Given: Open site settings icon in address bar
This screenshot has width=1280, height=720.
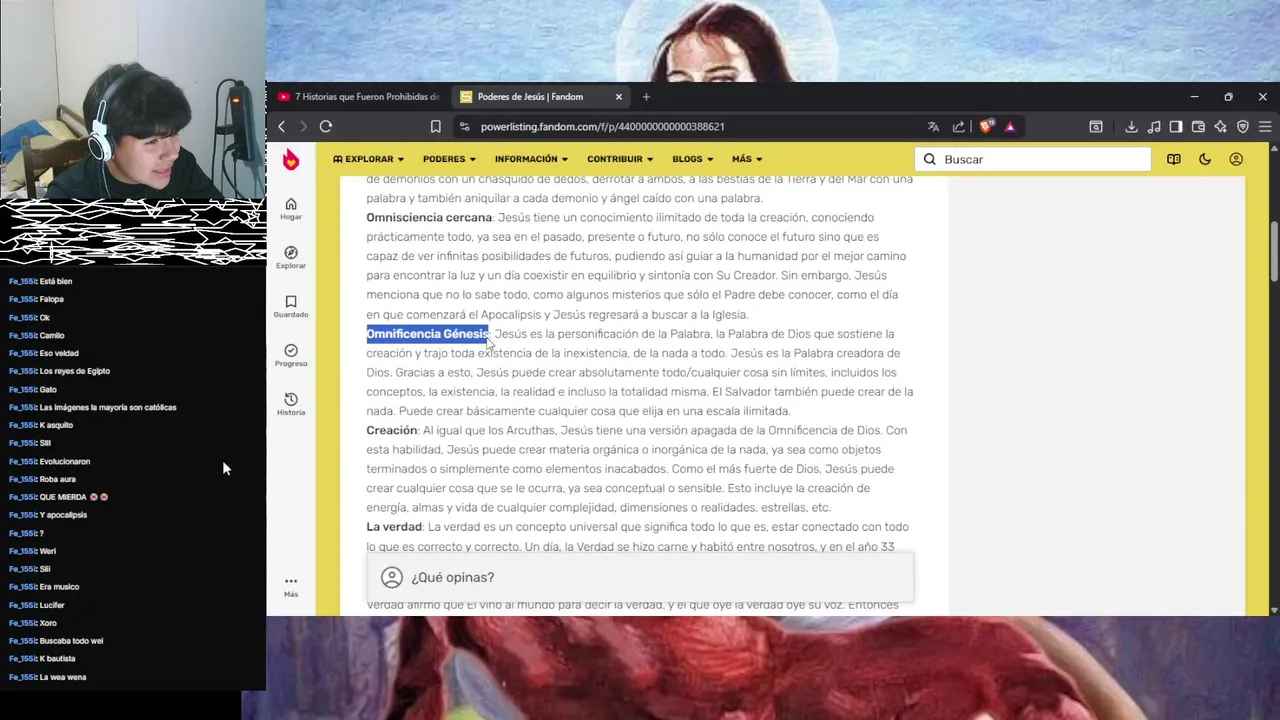Looking at the screenshot, I should 463,126.
